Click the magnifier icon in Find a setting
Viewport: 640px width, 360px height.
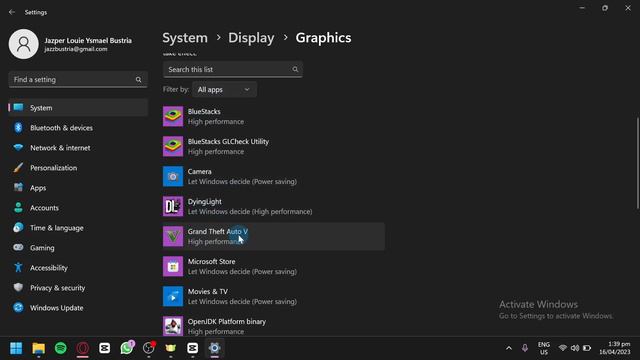point(138,80)
